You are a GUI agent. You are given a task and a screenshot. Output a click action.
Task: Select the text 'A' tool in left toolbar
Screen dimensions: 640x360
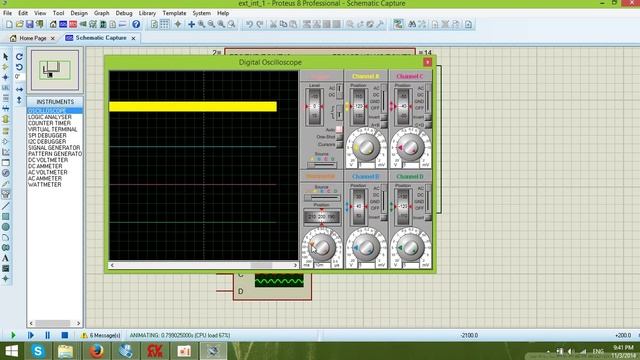(6, 258)
